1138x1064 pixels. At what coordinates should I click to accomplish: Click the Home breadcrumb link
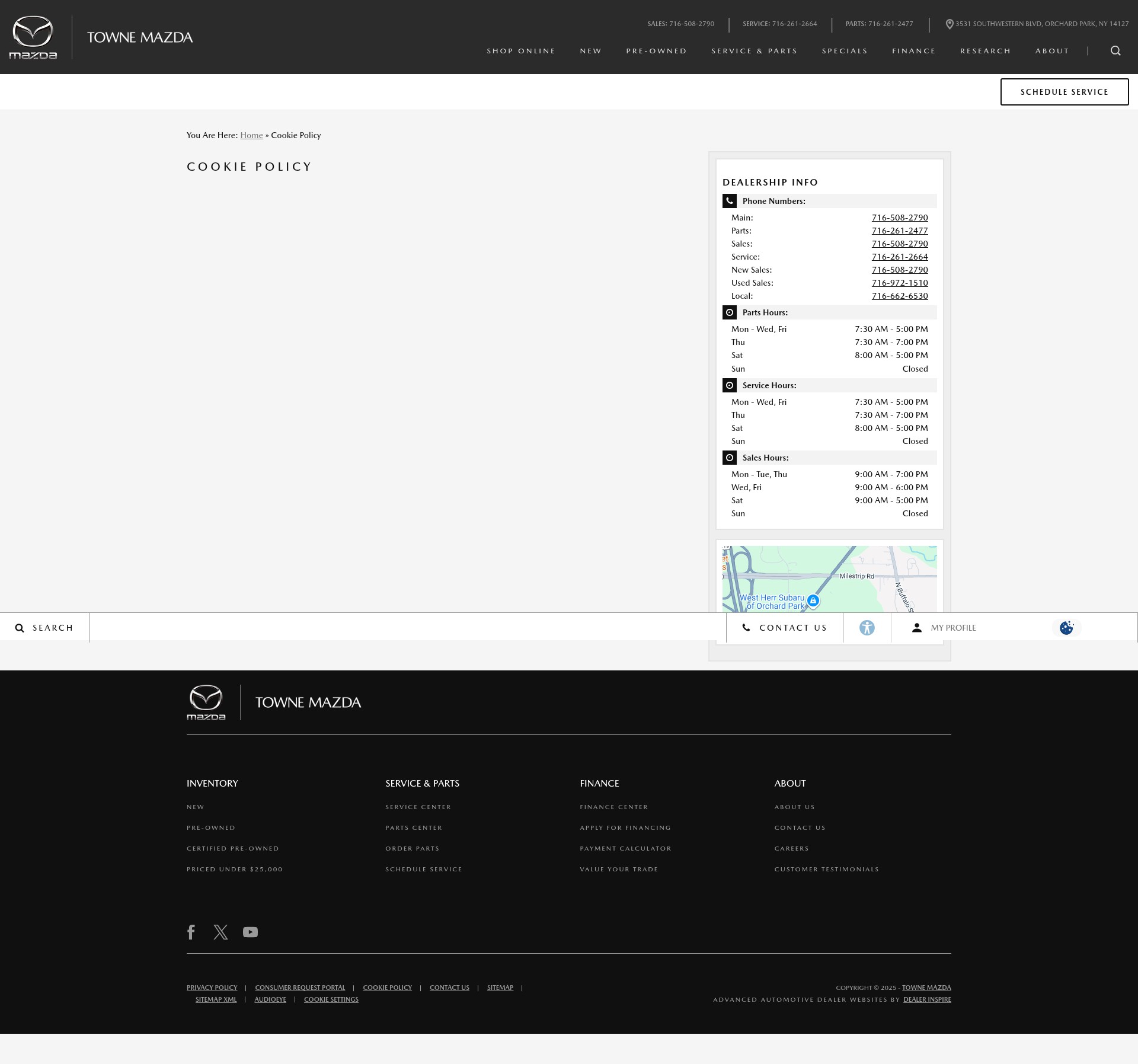[x=251, y=135]
